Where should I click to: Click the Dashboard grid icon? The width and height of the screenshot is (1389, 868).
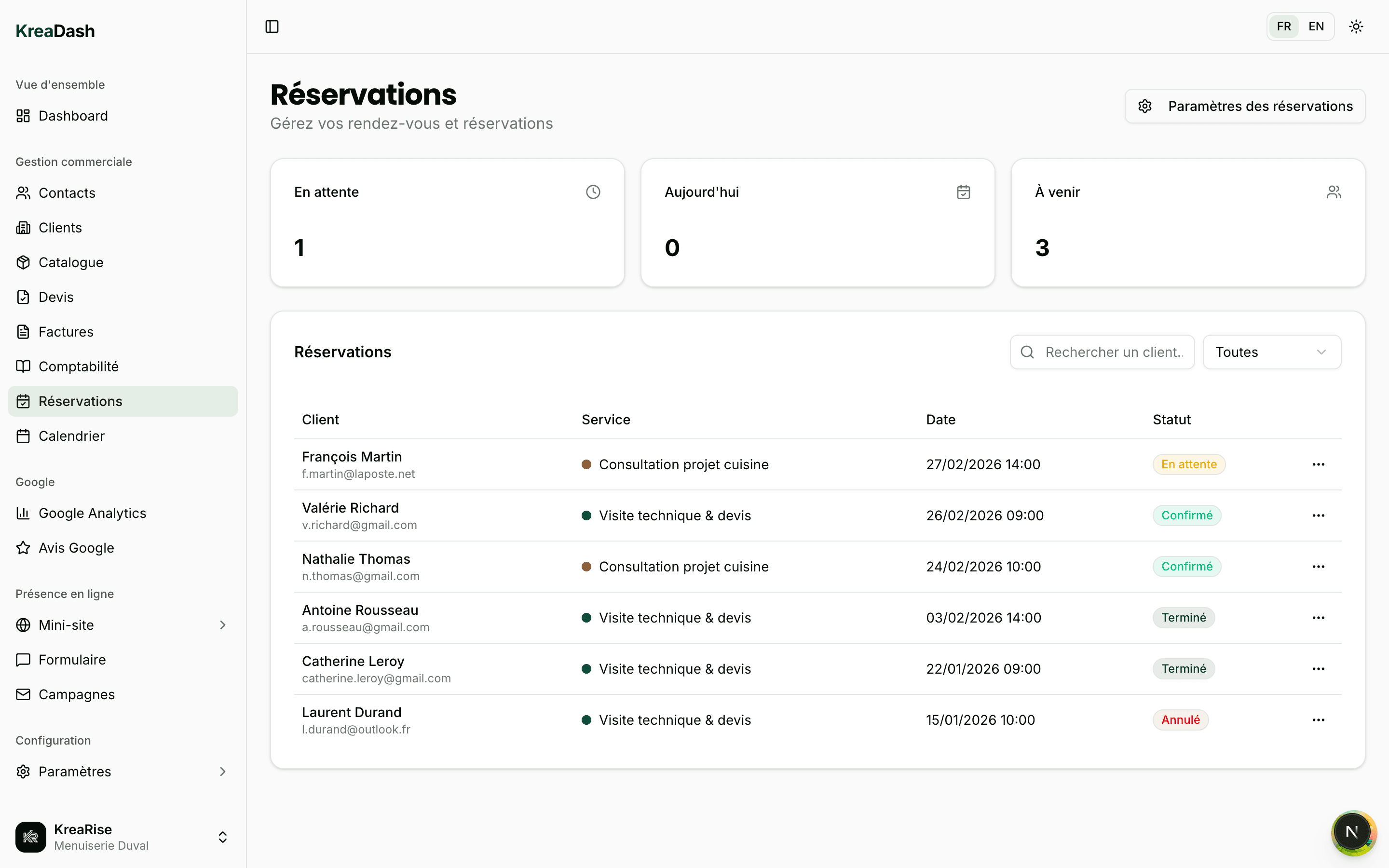click(23, 116)
